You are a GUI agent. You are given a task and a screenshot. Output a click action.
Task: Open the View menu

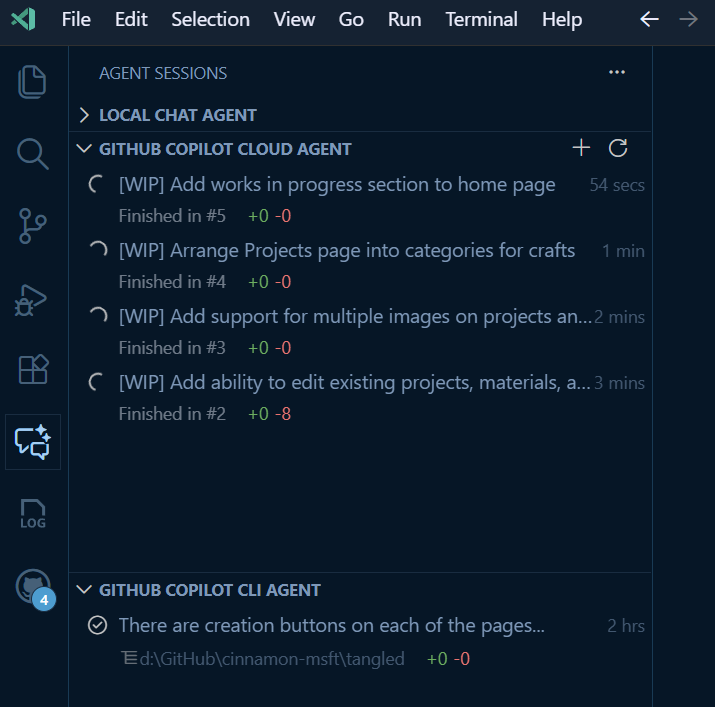pos(294,20)
